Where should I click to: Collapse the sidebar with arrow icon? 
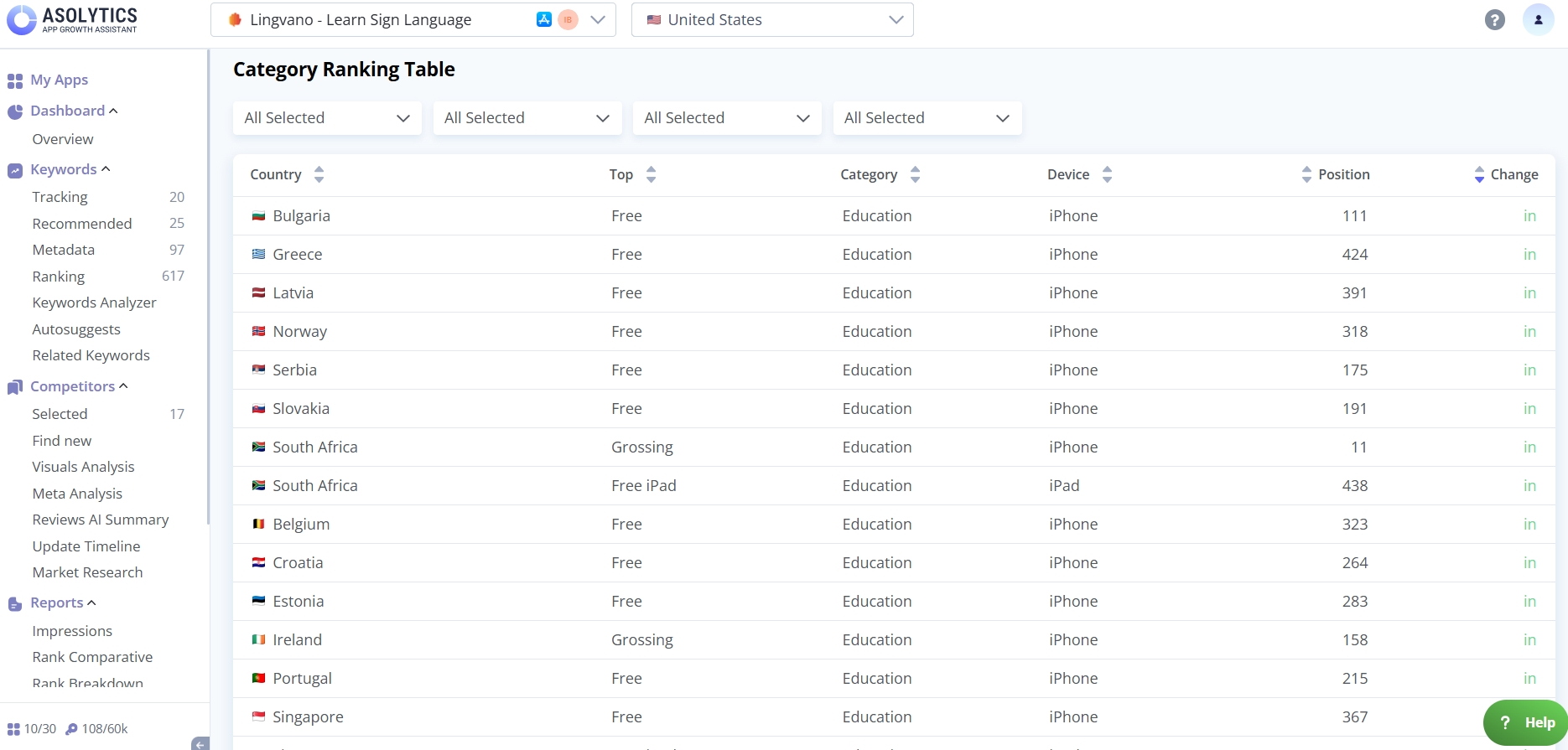200,742
